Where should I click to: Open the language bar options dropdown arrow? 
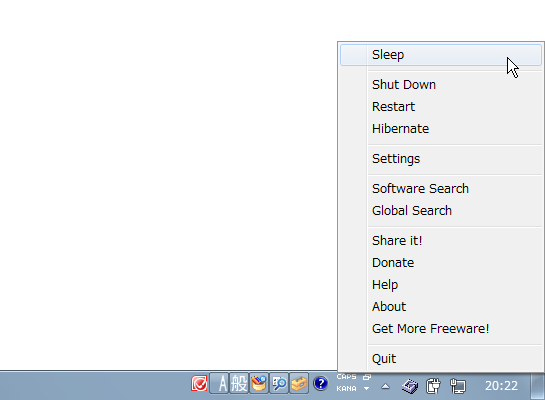click(x=367, y=389)
